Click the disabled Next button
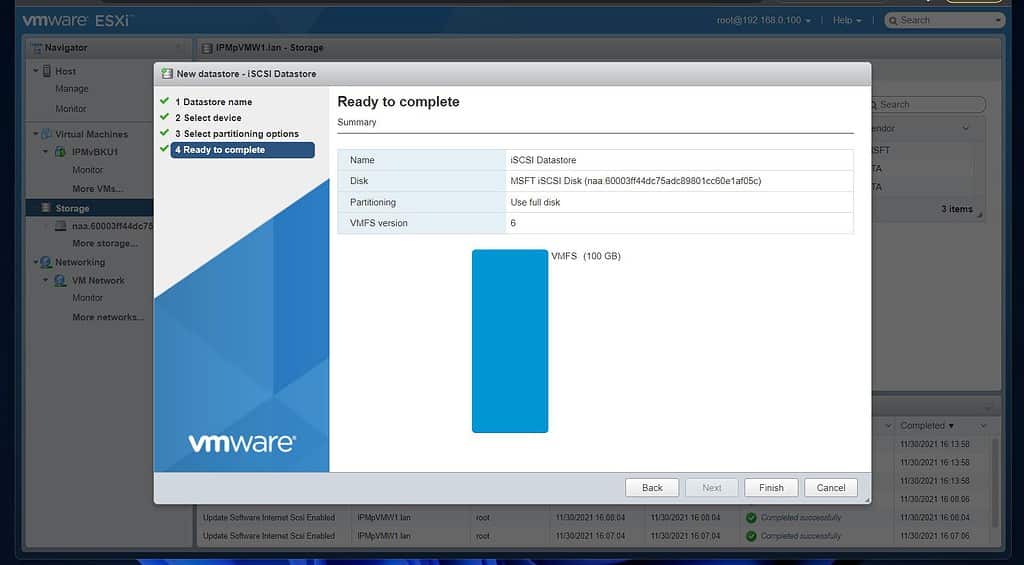 pos(712,487)
